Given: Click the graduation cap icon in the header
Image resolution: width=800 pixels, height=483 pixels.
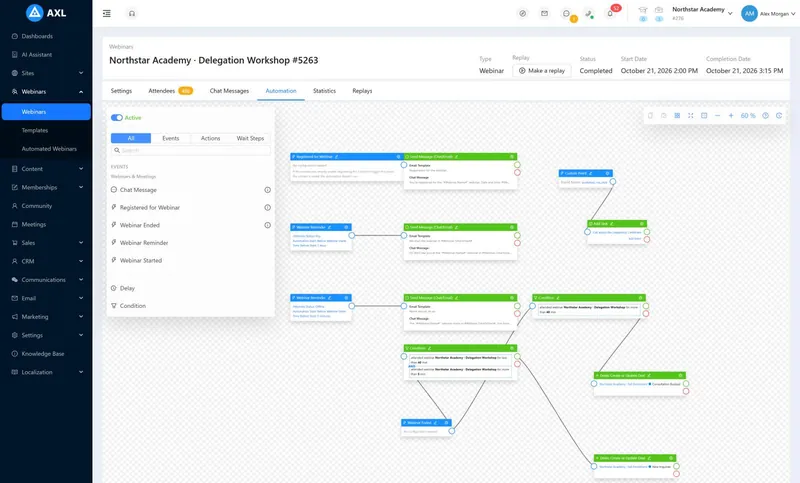Looking at the screenshot, I should [643, 10].
